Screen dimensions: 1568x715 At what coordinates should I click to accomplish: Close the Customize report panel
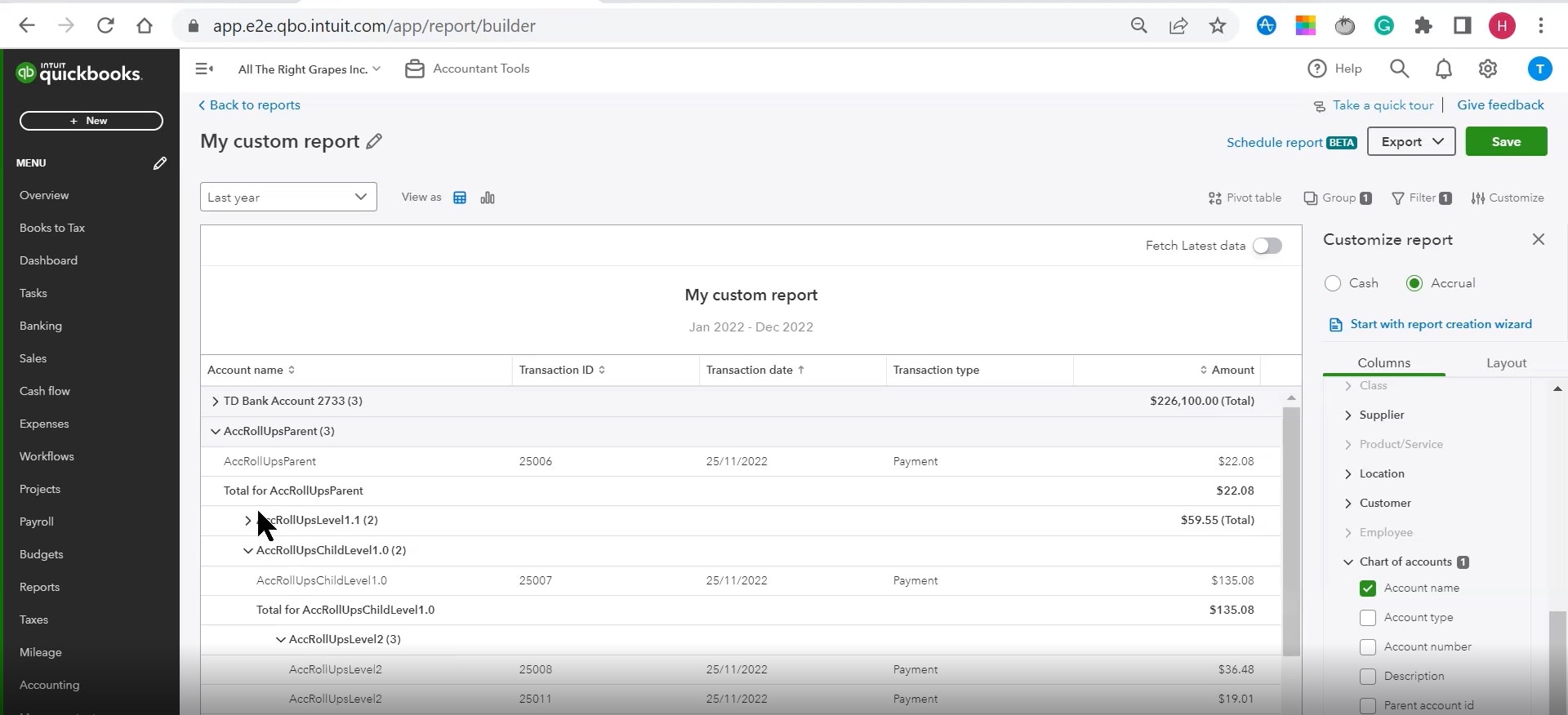click(x=1539, y=239)
